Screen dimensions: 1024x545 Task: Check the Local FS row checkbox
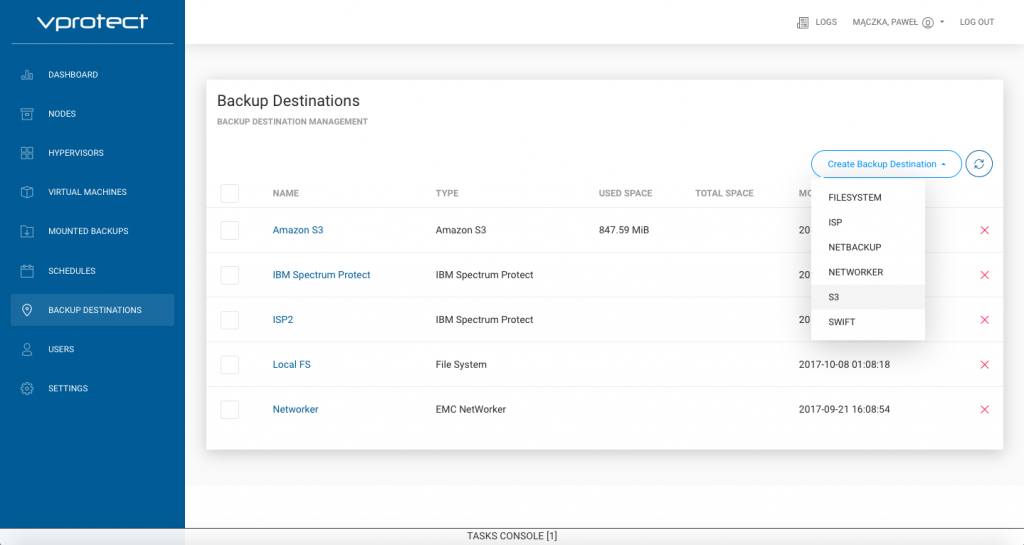(x=230, y=365)
